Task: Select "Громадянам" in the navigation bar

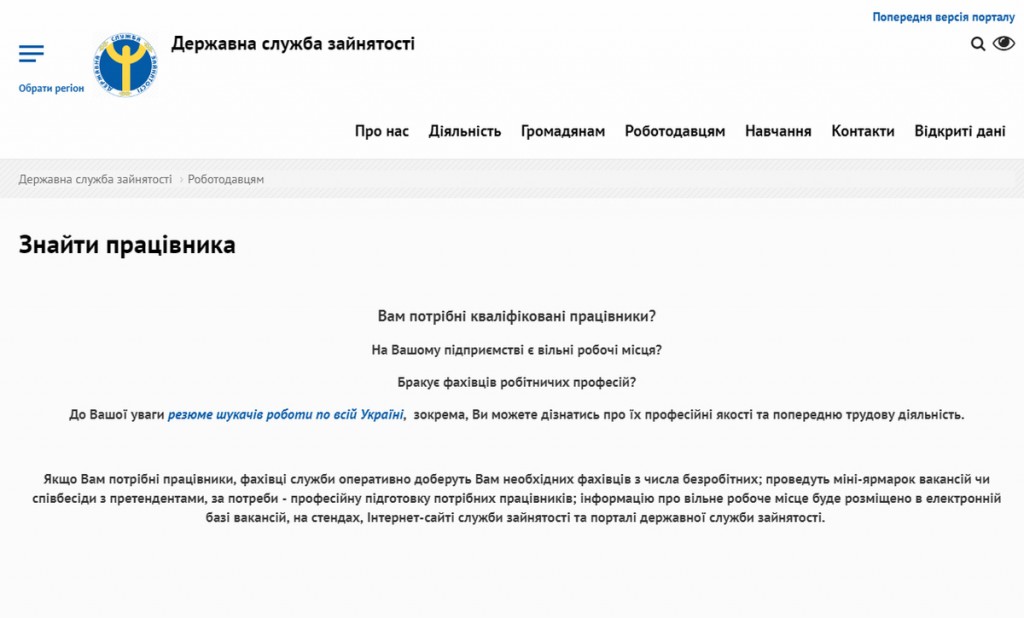Action: coord(563,131)
